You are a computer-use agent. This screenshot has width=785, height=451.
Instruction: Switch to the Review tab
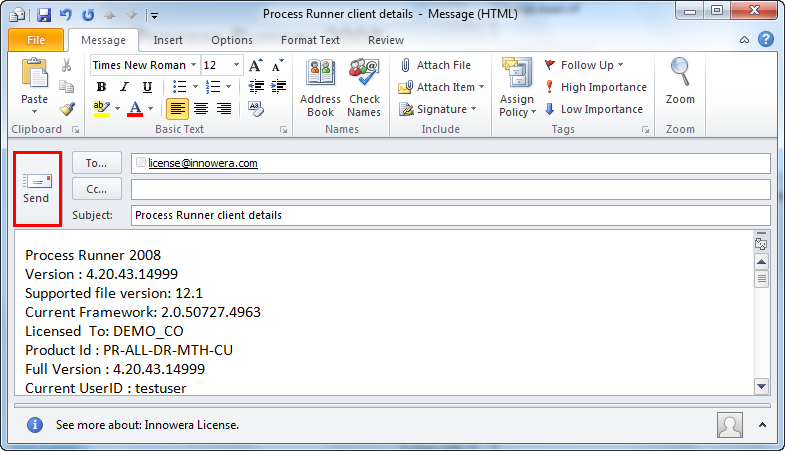click(x=386, y=40)
